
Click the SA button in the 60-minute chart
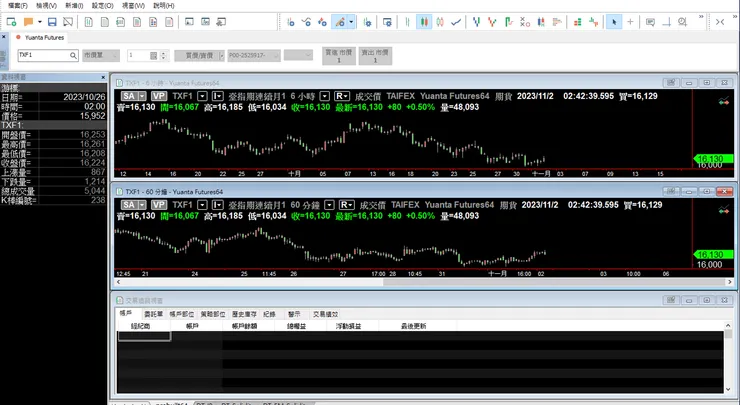[x=128, y=205]
